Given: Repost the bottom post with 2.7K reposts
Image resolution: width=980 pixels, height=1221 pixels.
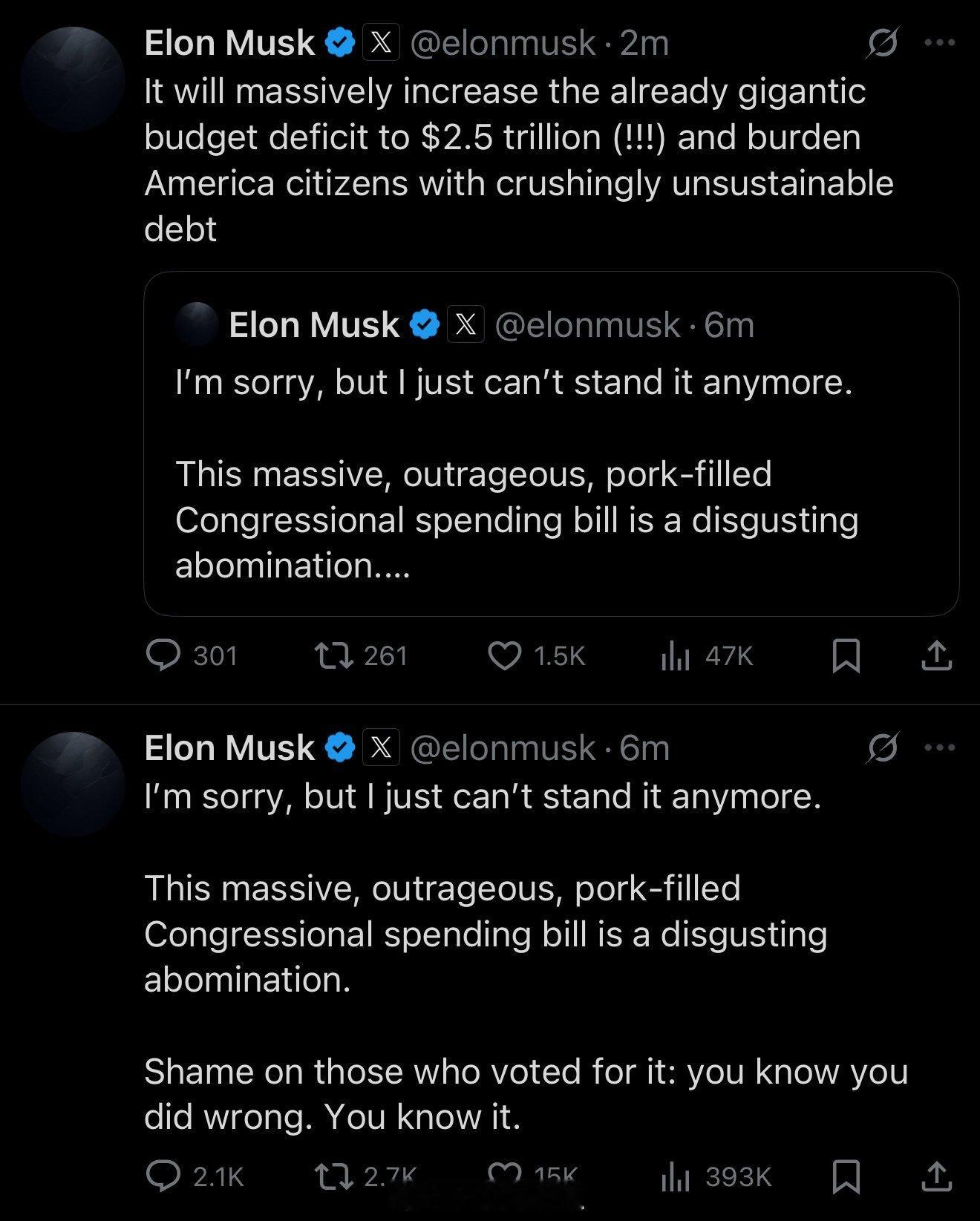Looking at the screenshot, I should click(333, 1176).
